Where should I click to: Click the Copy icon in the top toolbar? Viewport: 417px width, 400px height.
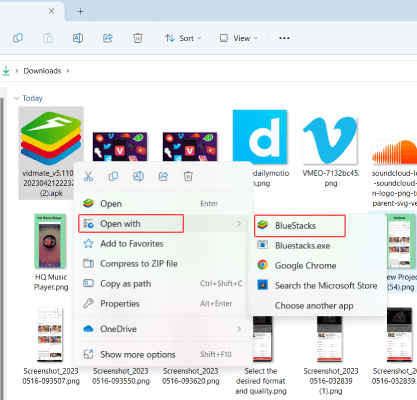tap(18, 38)
